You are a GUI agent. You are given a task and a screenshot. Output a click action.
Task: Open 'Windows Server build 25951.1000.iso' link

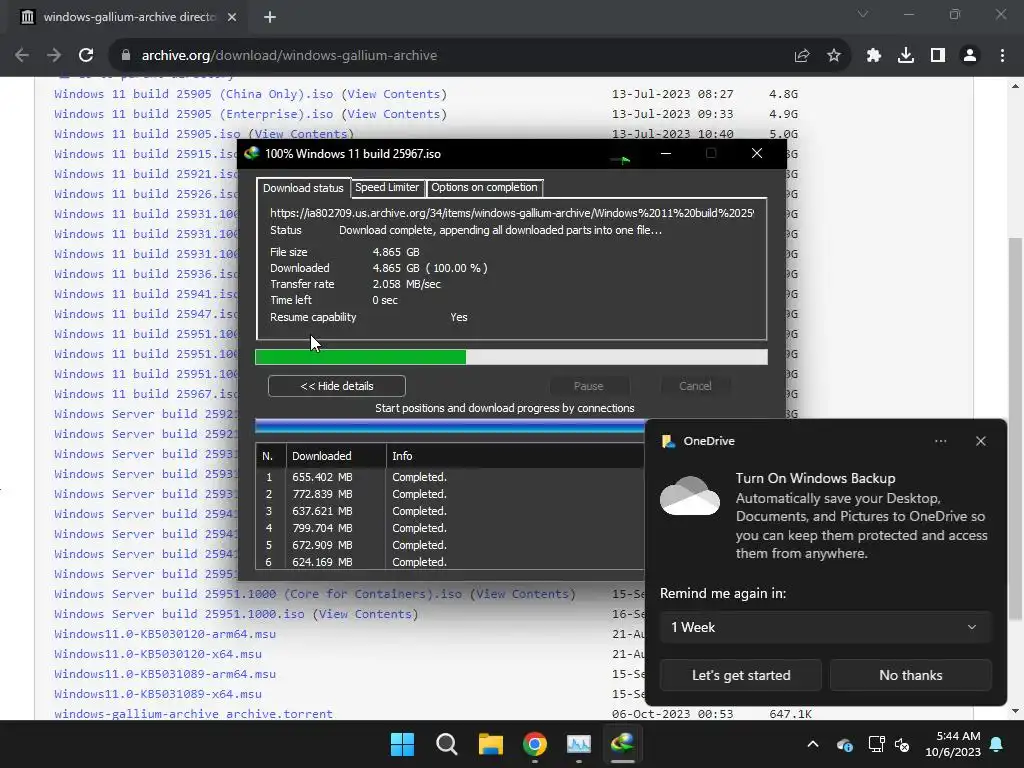coord(179,614)
